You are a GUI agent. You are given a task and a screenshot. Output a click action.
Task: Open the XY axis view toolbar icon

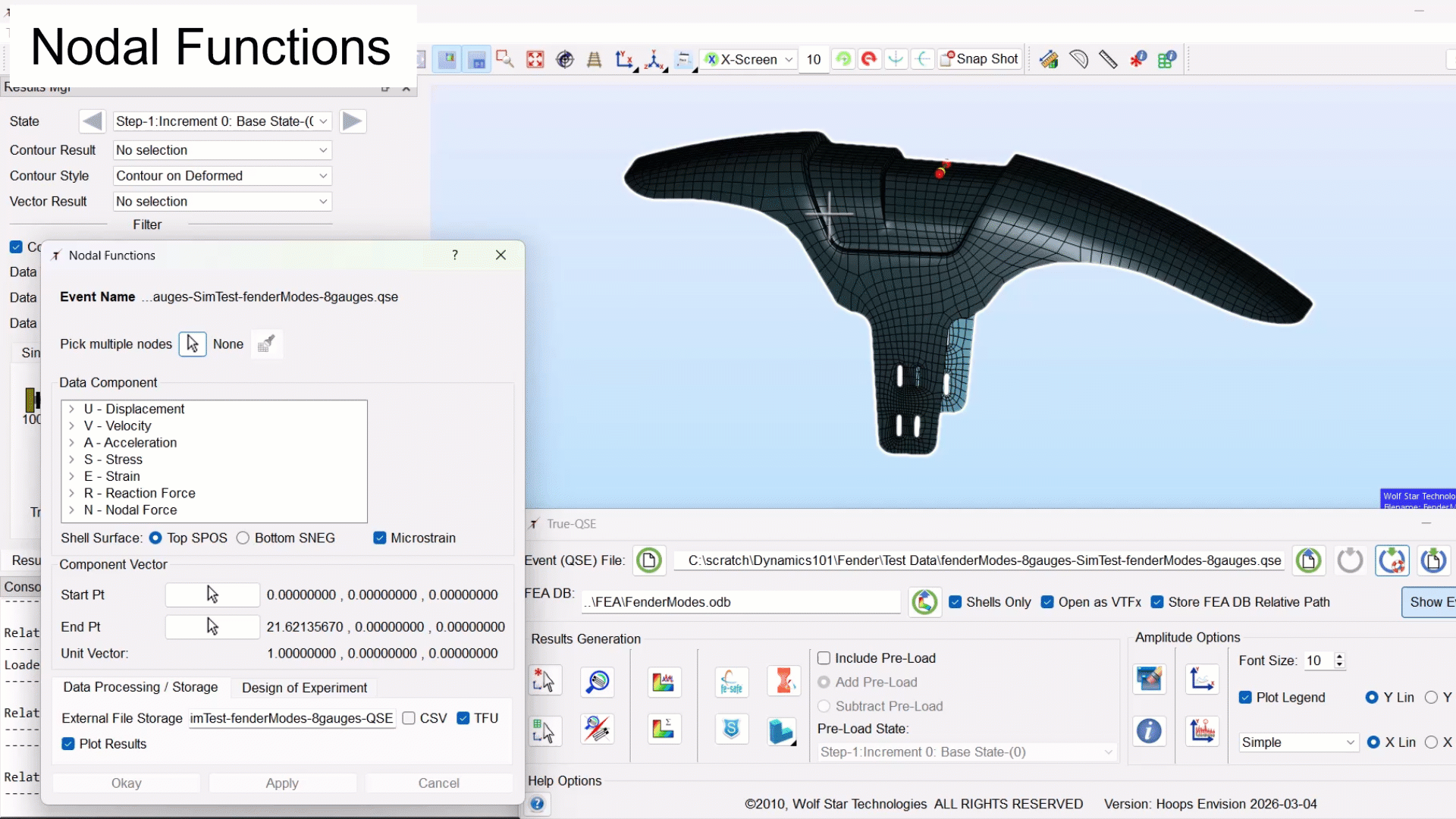pos(625,59)
